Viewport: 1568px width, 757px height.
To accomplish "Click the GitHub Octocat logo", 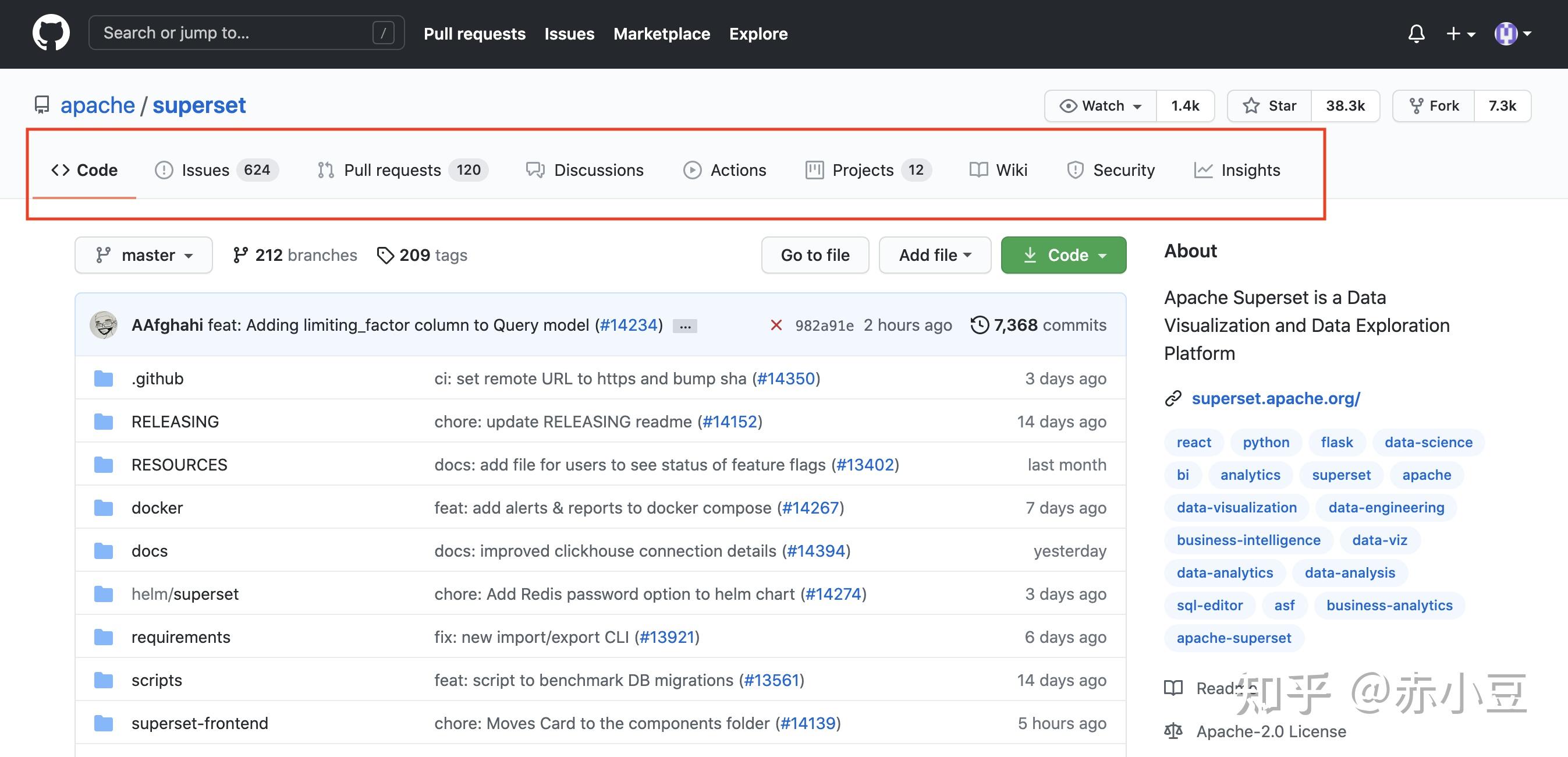I will pyautogui.click(x=51, y=33).
